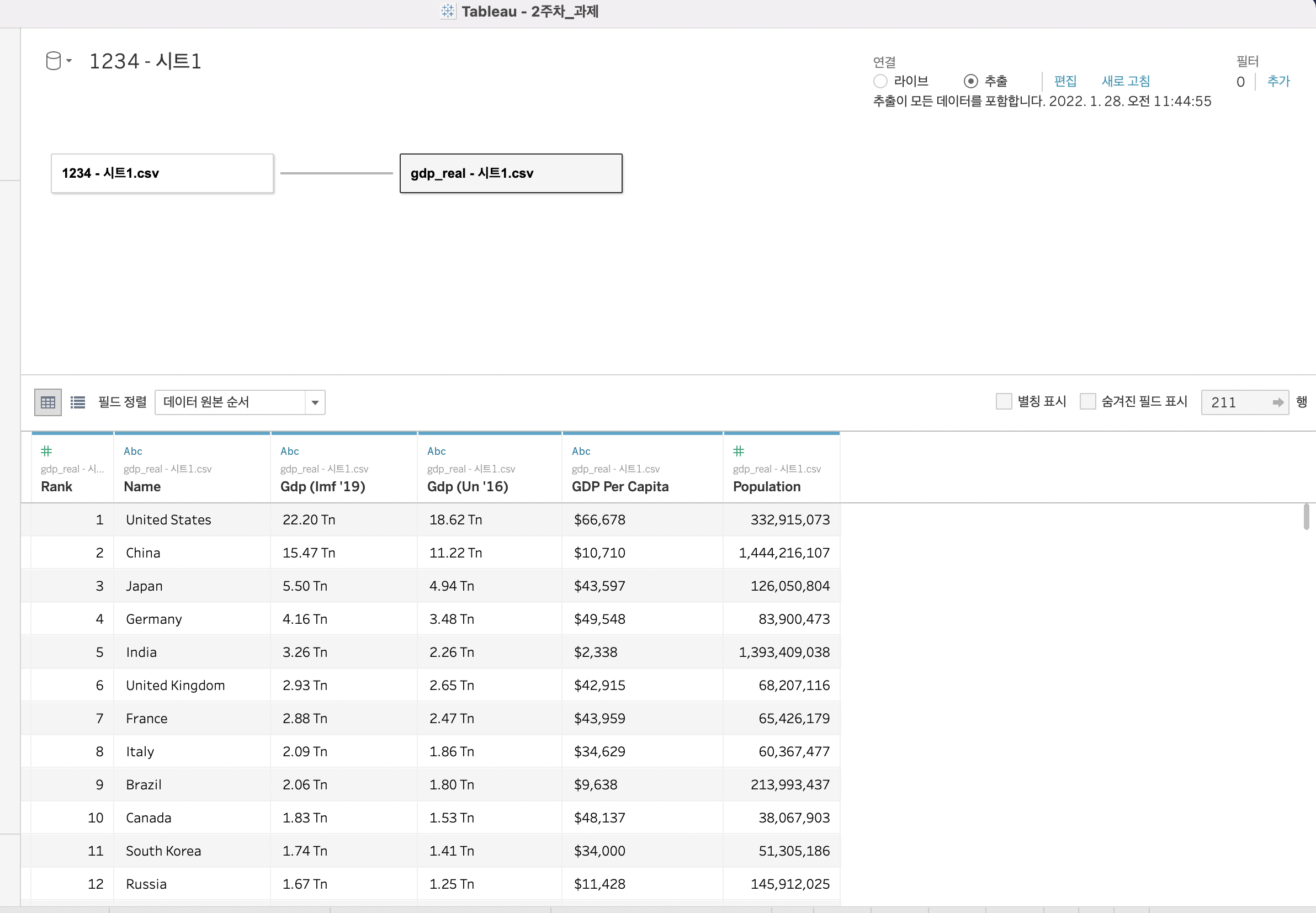1316x913 pixels.
Task: Enable 숨겨진 필드 표시 checkbox
Action: tap(1088, 402)
